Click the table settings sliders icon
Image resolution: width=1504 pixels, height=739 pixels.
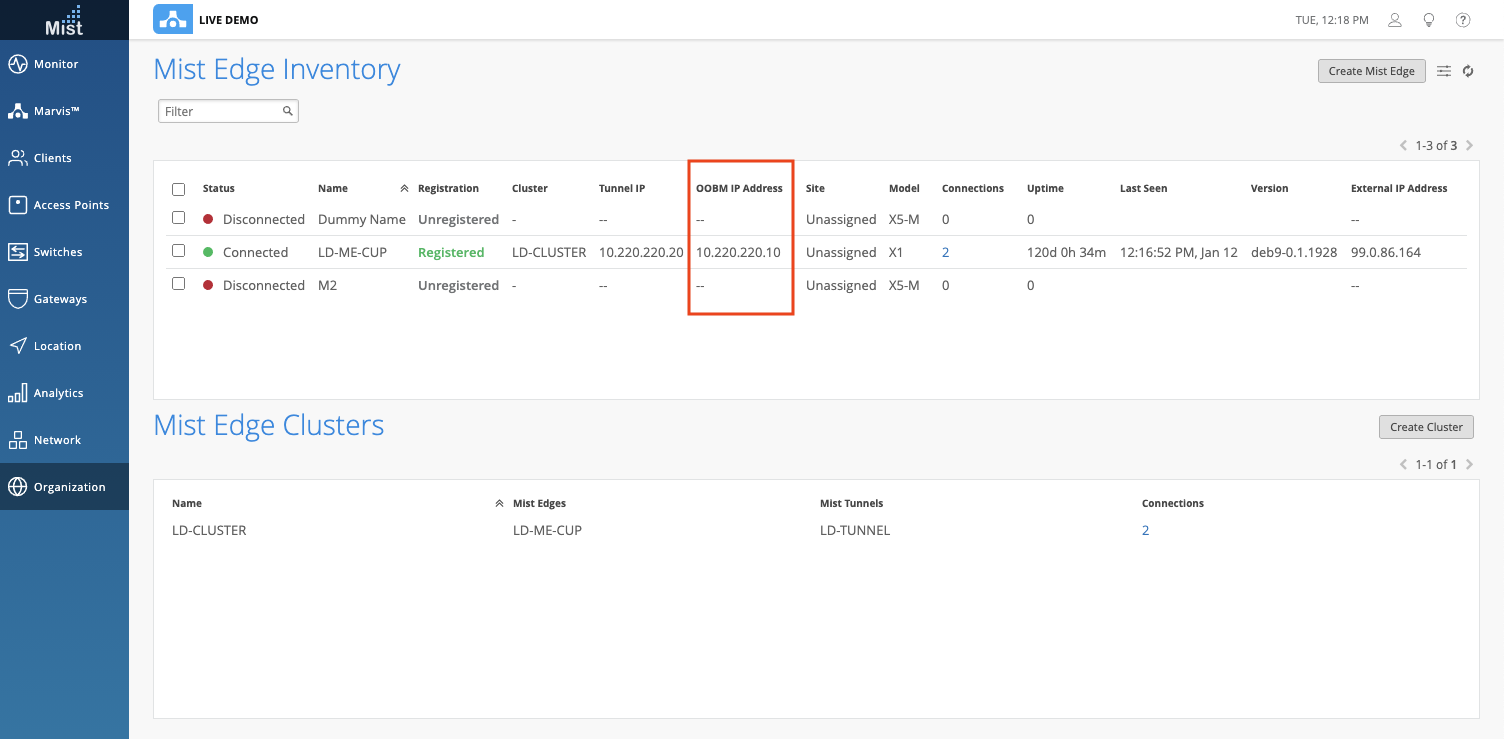point(1444,71)
